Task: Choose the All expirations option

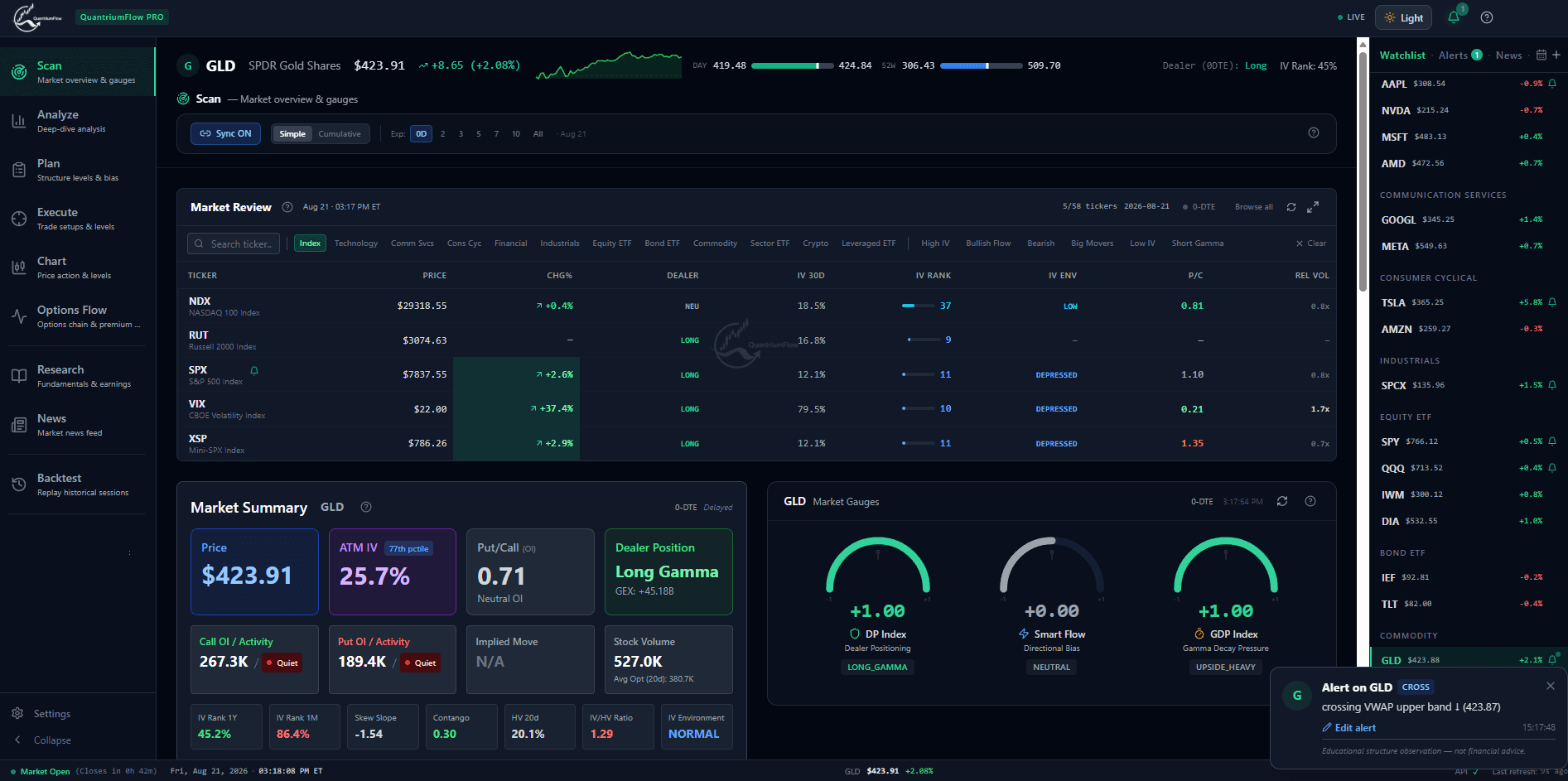Action: 538,134
